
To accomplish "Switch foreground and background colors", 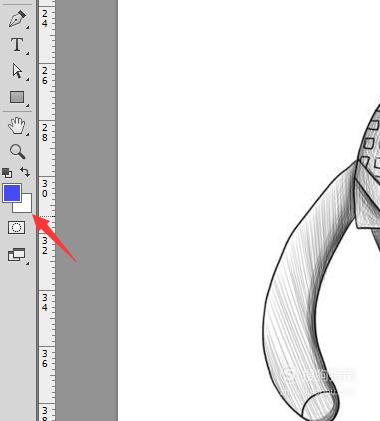I will click(x=25, y=172).
